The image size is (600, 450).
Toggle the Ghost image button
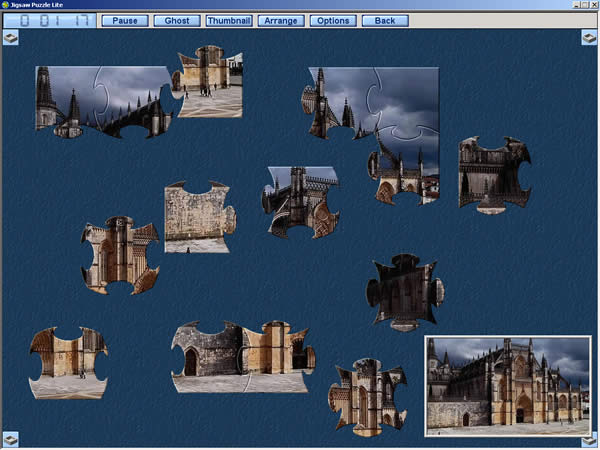coord(177,21)
